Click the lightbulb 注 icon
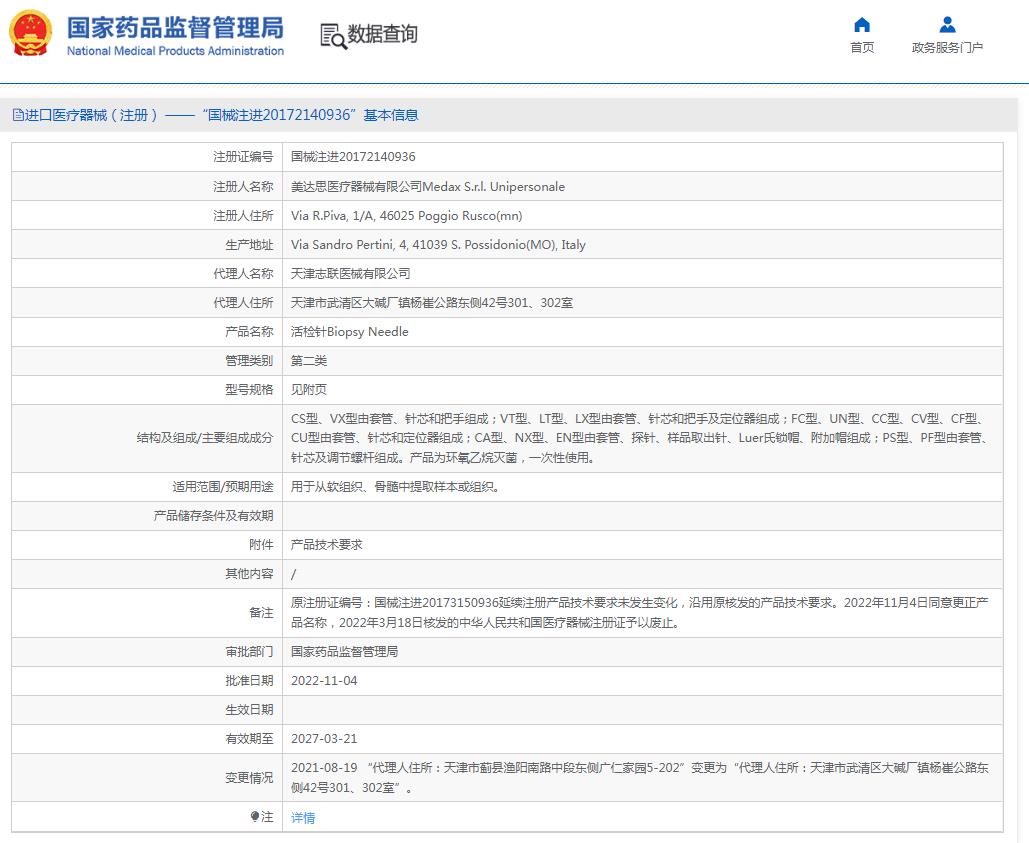The height and width of the screenshot is (843, 1029). 255,817
